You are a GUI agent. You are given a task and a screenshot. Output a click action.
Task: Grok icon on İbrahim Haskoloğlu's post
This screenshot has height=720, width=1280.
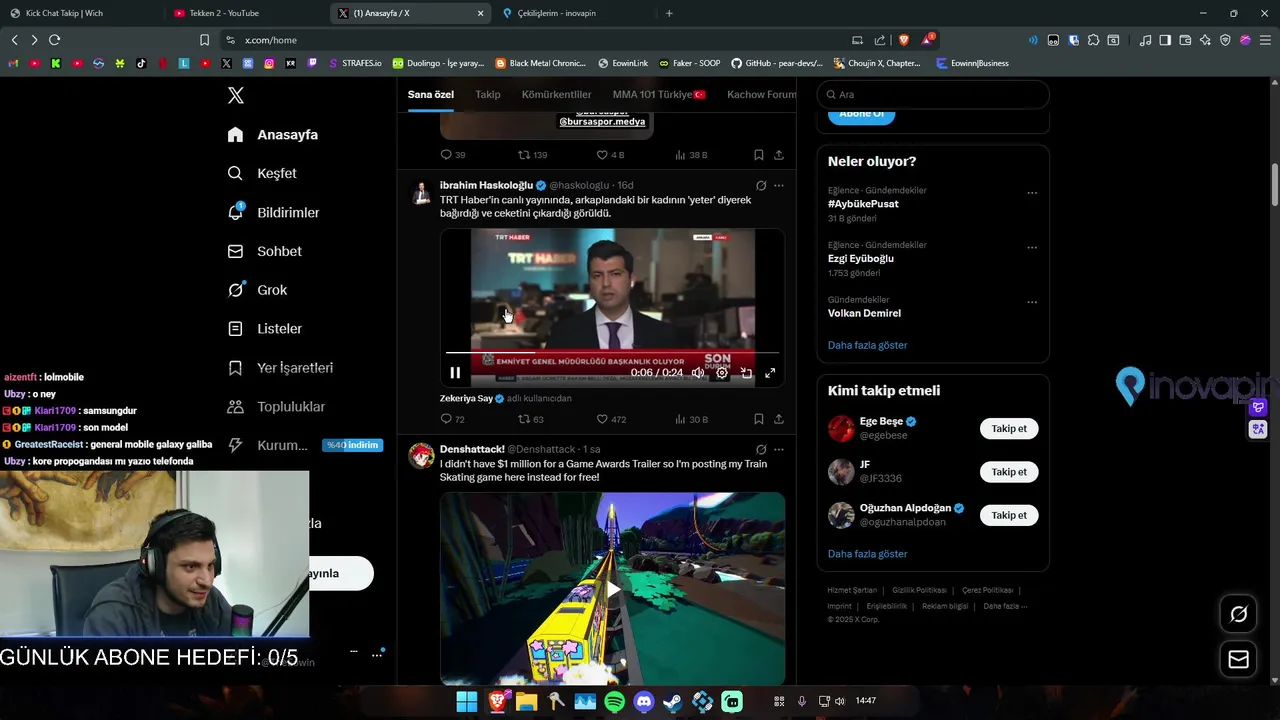click(x=761, y=186)
